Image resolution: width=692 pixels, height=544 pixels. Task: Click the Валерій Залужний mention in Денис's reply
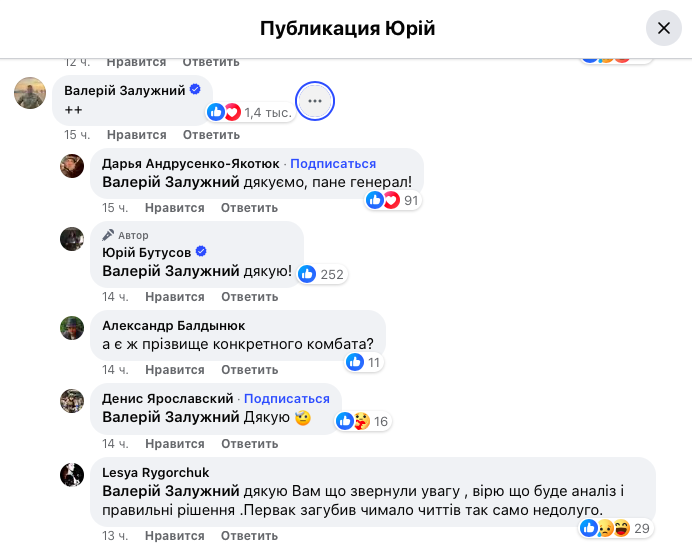click(171, 417)
